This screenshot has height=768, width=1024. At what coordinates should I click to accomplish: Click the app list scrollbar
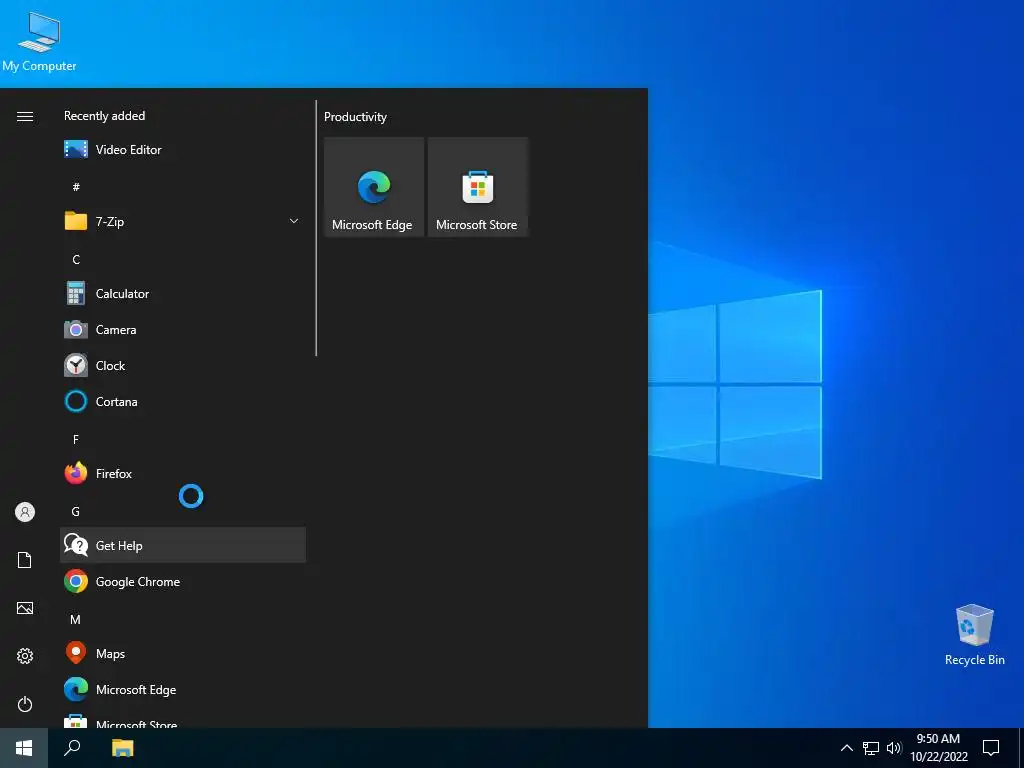point(316,228)
